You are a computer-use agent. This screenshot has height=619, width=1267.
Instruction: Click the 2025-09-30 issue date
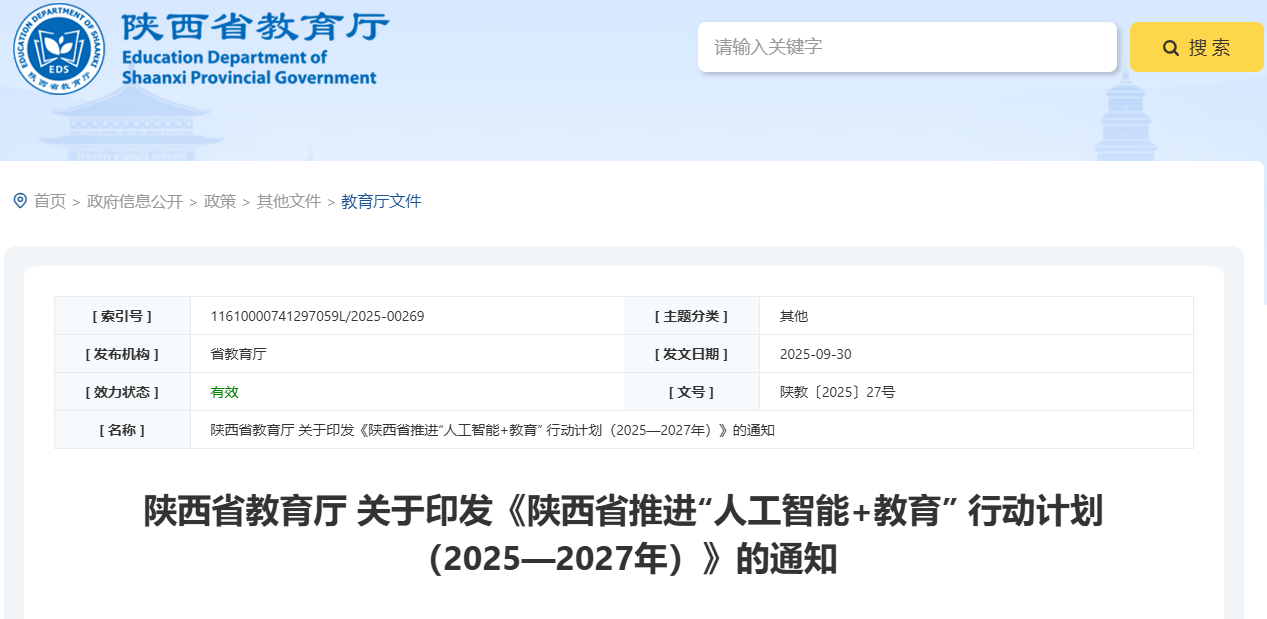tap(815, 354)
